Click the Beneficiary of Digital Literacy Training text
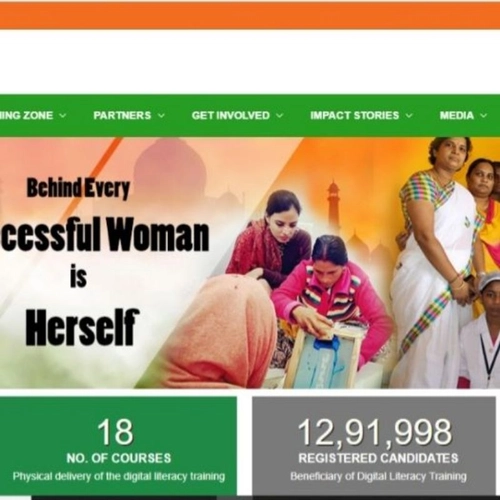 [x=378, y=476]
